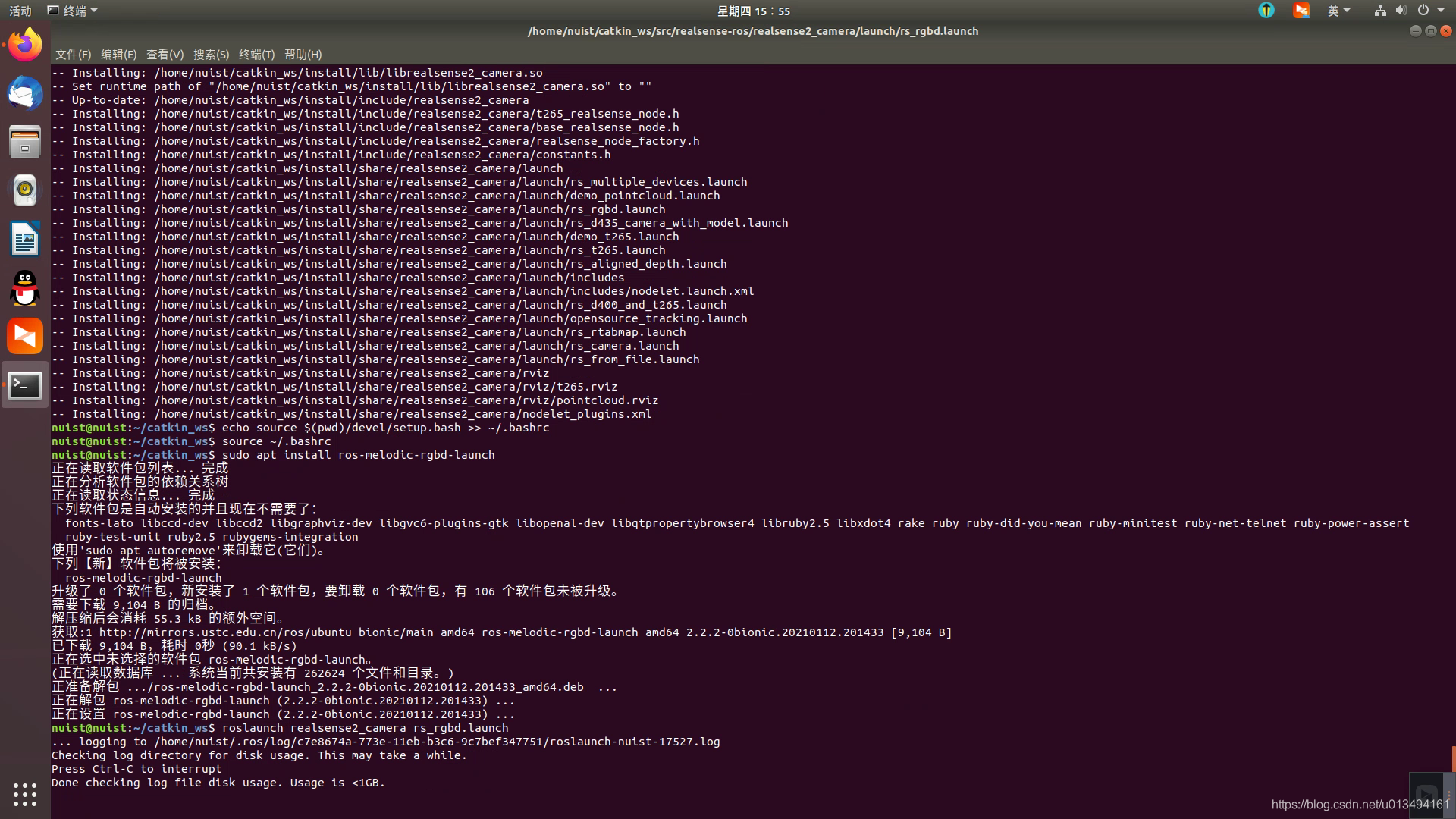Viewport: 1456px width, 819px height.
Task: Click the '使用'sudo apt autoremove'' line
Action: (x=190, y=550)
